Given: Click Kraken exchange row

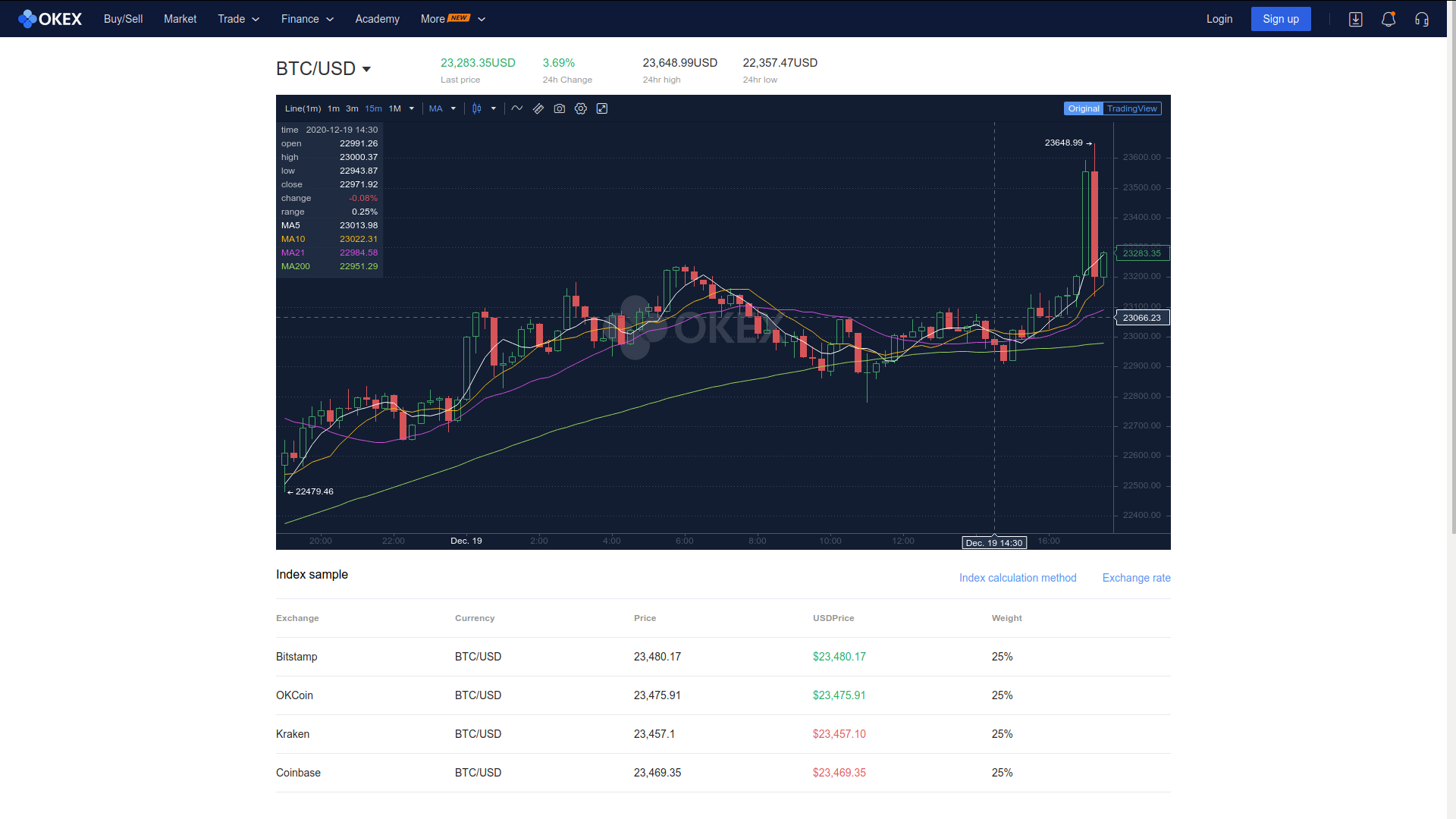Looking at the screenshot, I should pos(723,734).
